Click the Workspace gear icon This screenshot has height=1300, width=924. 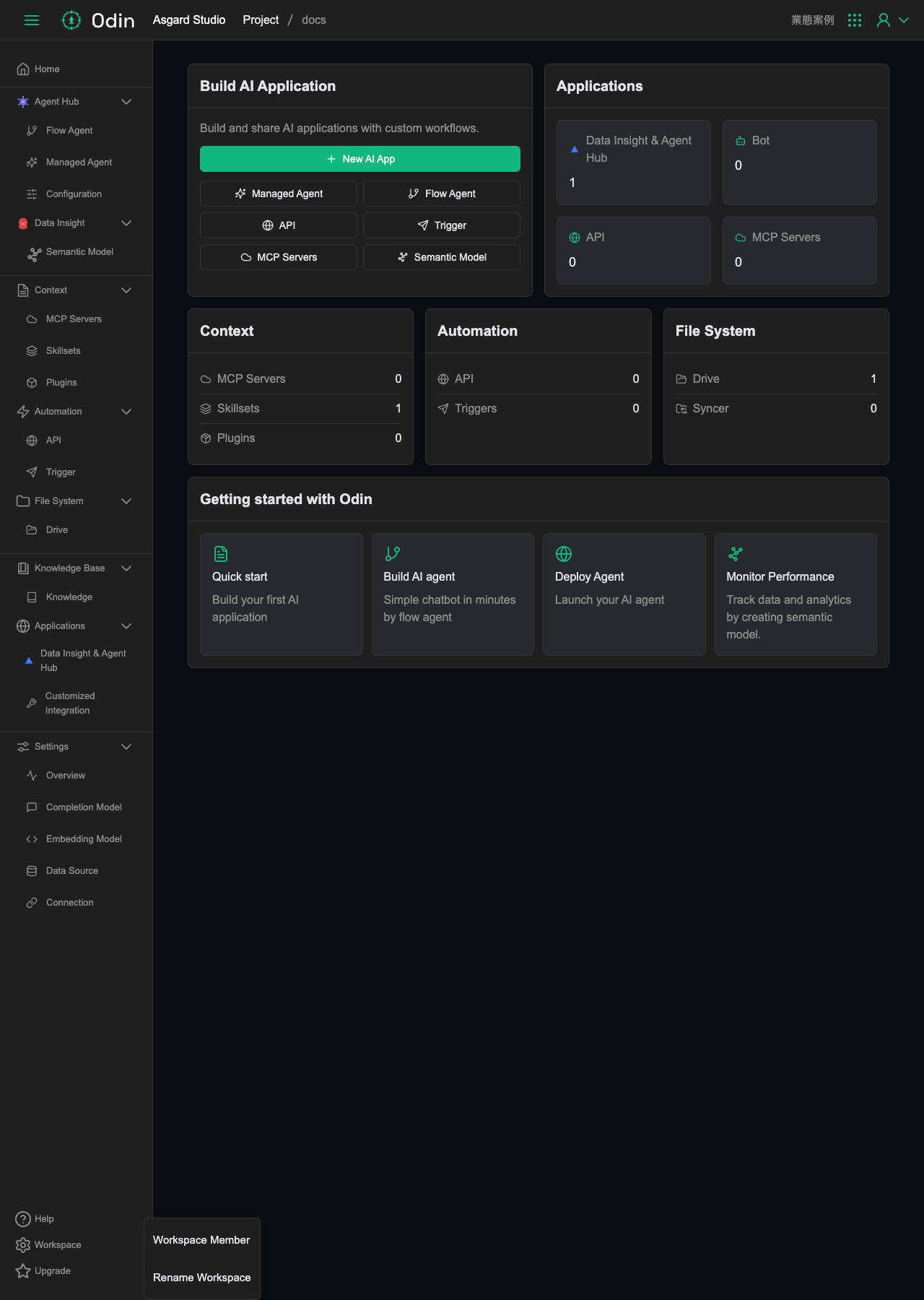tap(23, 1245)
